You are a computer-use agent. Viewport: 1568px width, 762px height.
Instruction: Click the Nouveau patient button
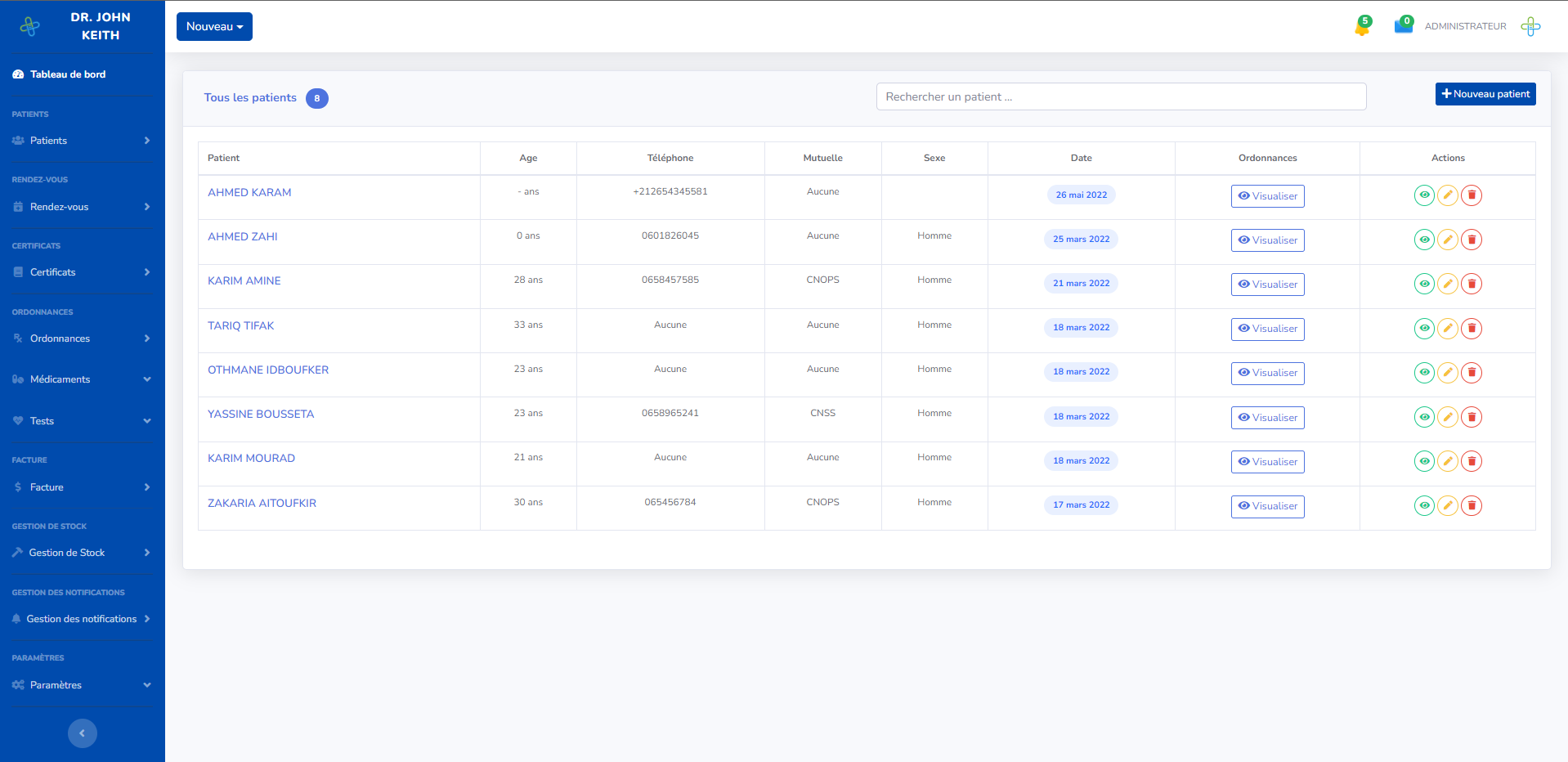point(1485,94)
